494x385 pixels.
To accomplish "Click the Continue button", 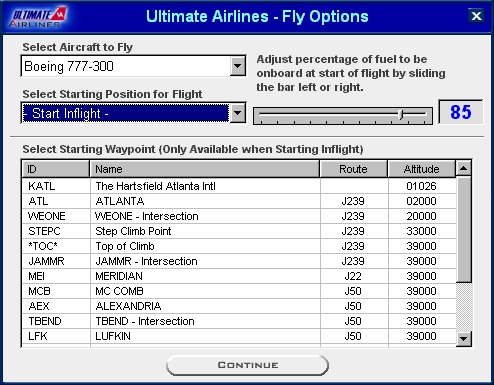I will (247, 365).
